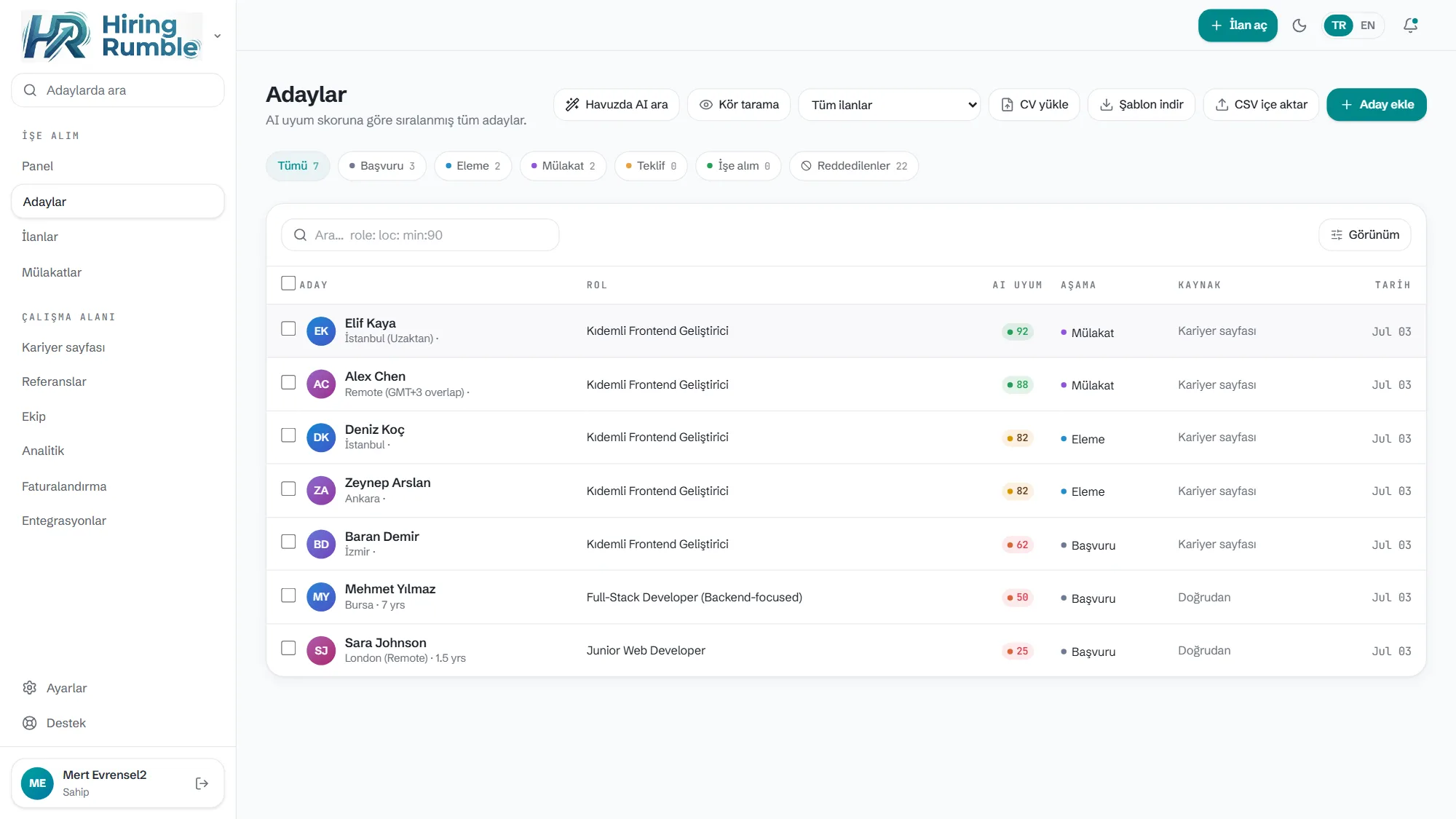Click Elif Kaya's EK avatar
This screenshot has width=1456, height=819.
coord(321,331)
